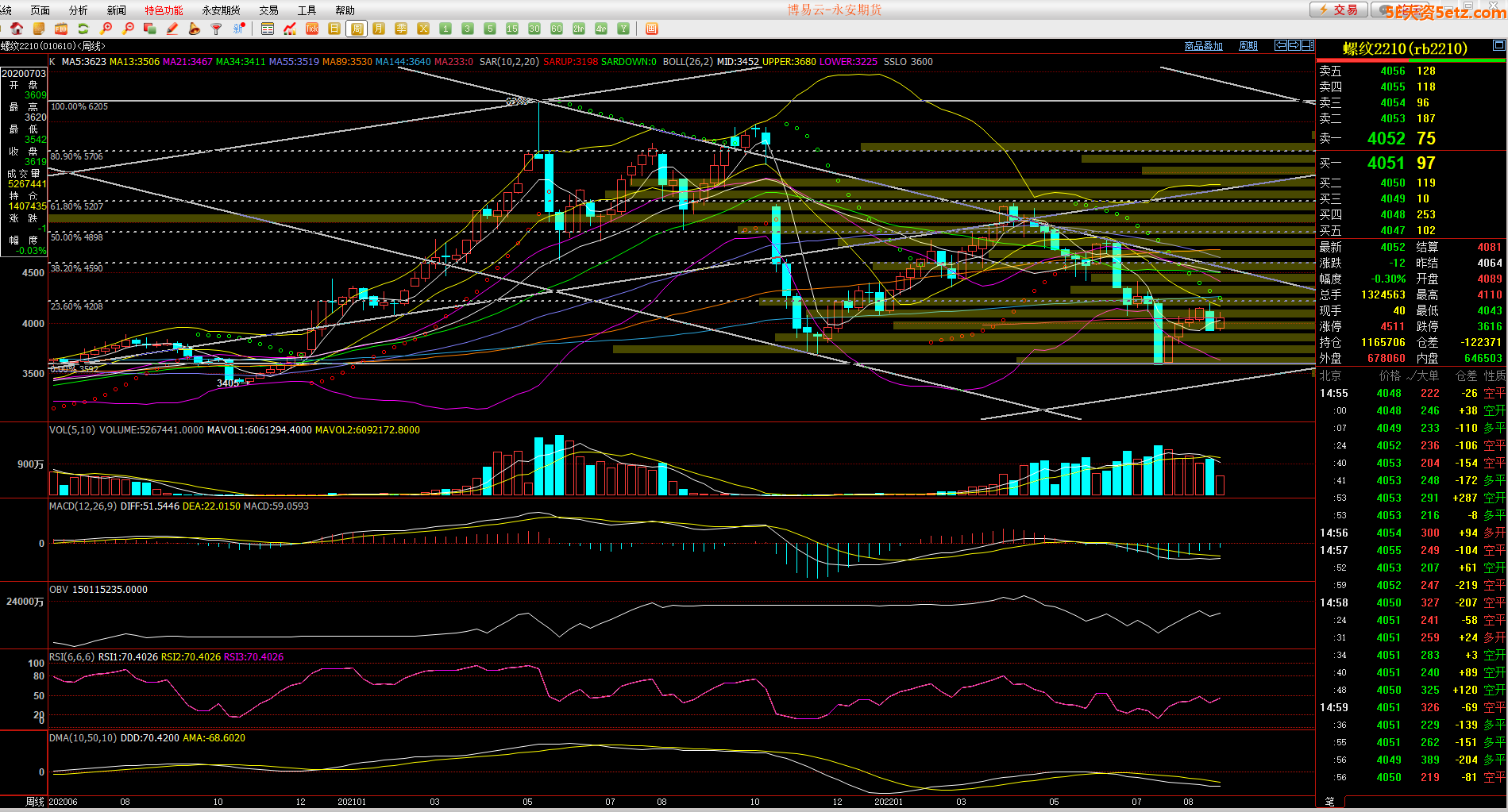1508x812 pixels.
Task: Click the yellow X period icon
Action: click(x=423, y=29)
